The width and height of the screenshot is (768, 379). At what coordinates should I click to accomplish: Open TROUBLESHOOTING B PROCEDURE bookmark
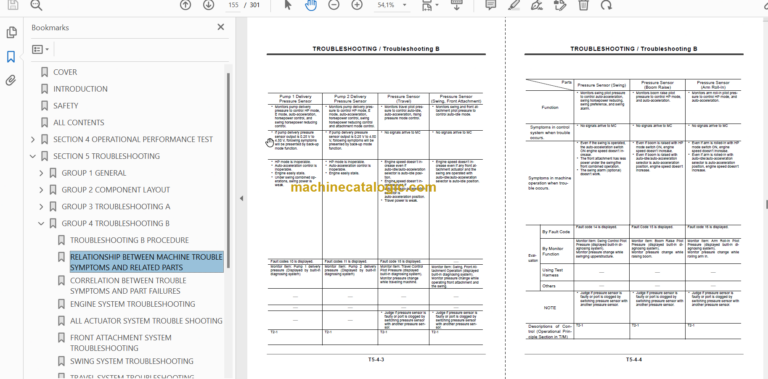click(129, 240)
